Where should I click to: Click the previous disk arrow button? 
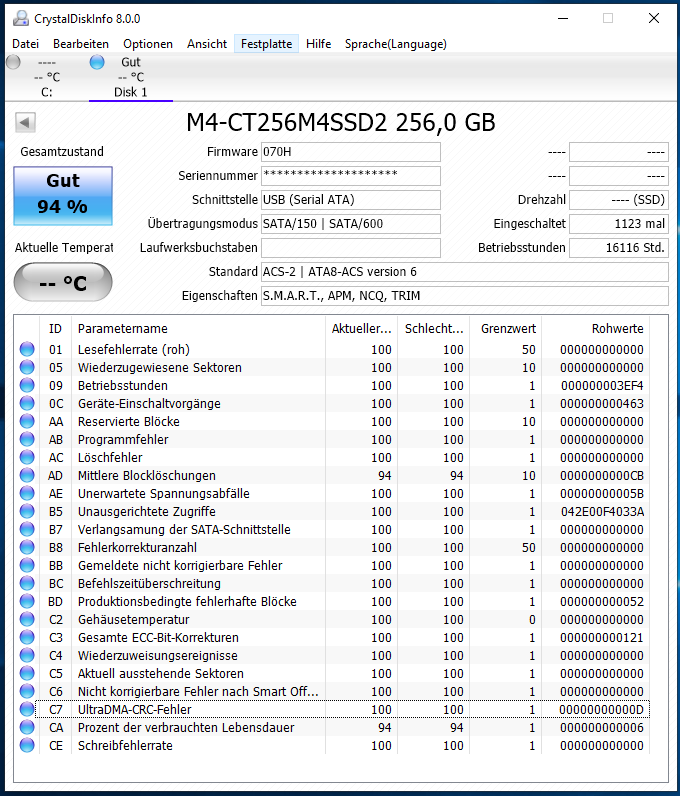tap(25, 122)
